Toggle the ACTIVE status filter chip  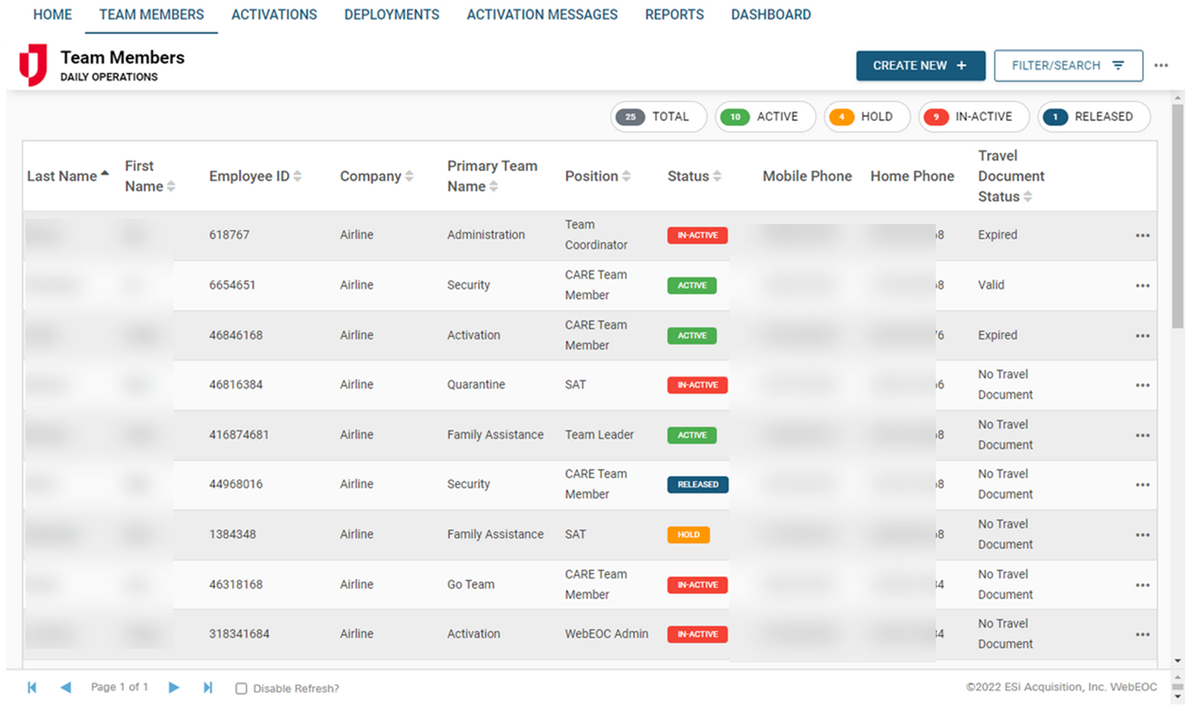pyautogui.click(x=764, y=117)
